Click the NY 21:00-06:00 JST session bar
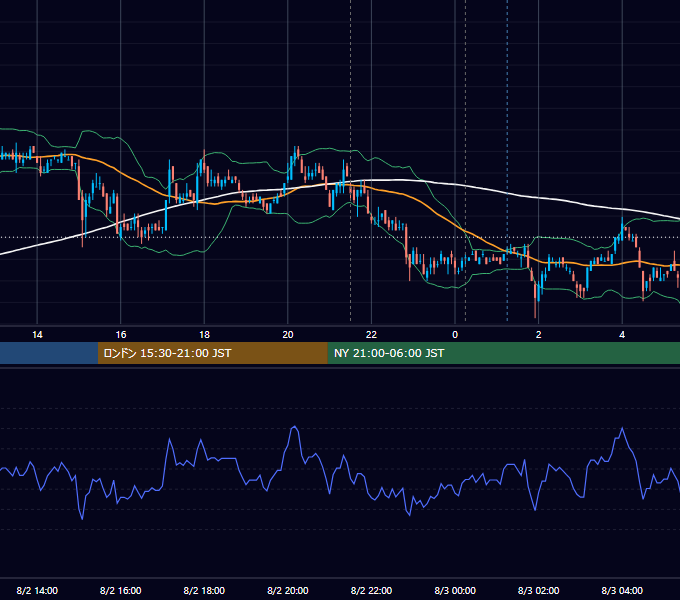This screenshot has height=600, width=680. (503, 353)
